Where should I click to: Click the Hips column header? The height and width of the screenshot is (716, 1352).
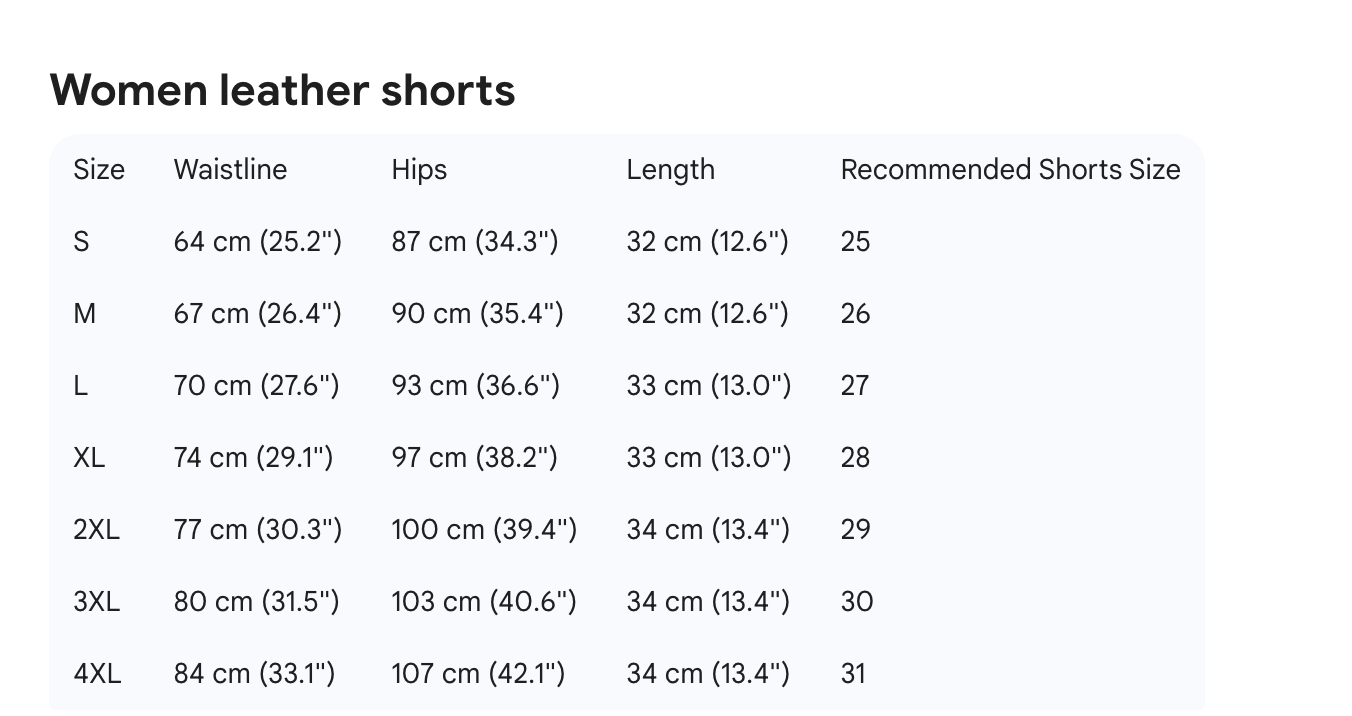pos(419,170)
